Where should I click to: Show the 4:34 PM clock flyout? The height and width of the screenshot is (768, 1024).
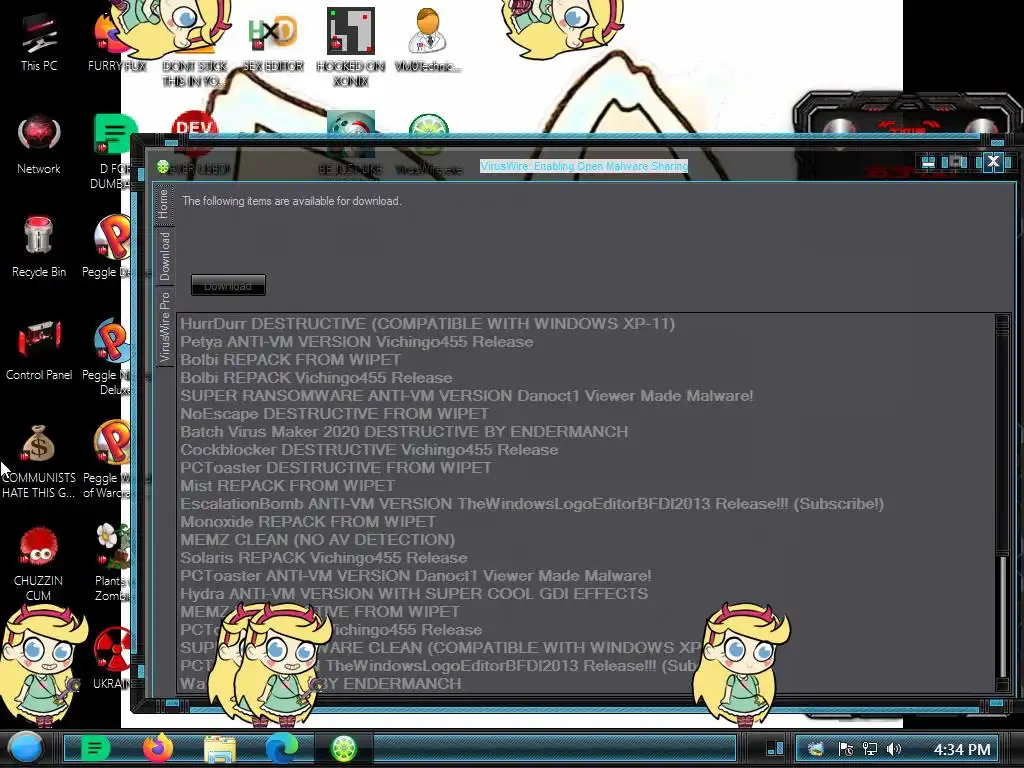point(961,749)
